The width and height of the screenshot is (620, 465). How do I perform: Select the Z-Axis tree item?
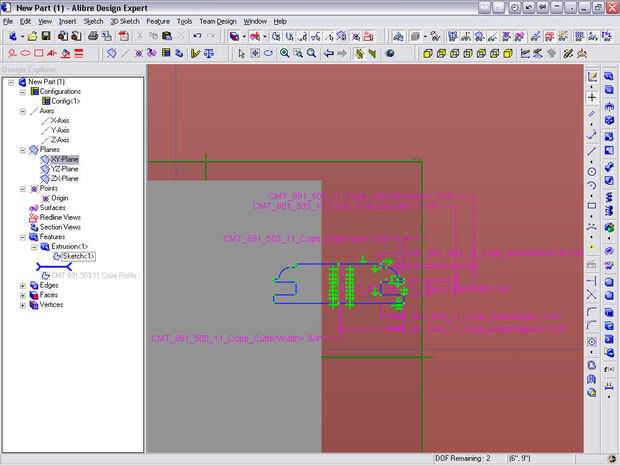pos(60,140)
